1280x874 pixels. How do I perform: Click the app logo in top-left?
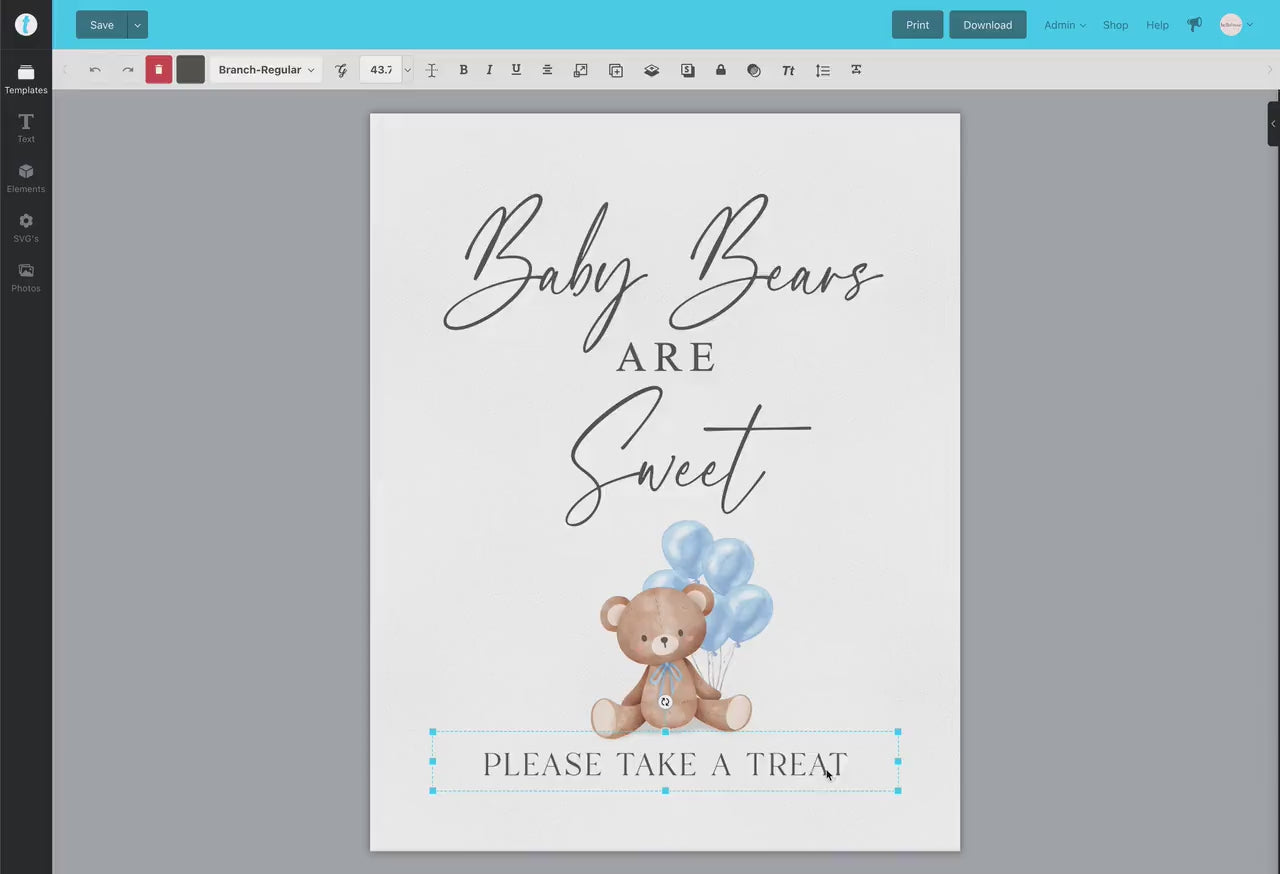pos(26,25)
